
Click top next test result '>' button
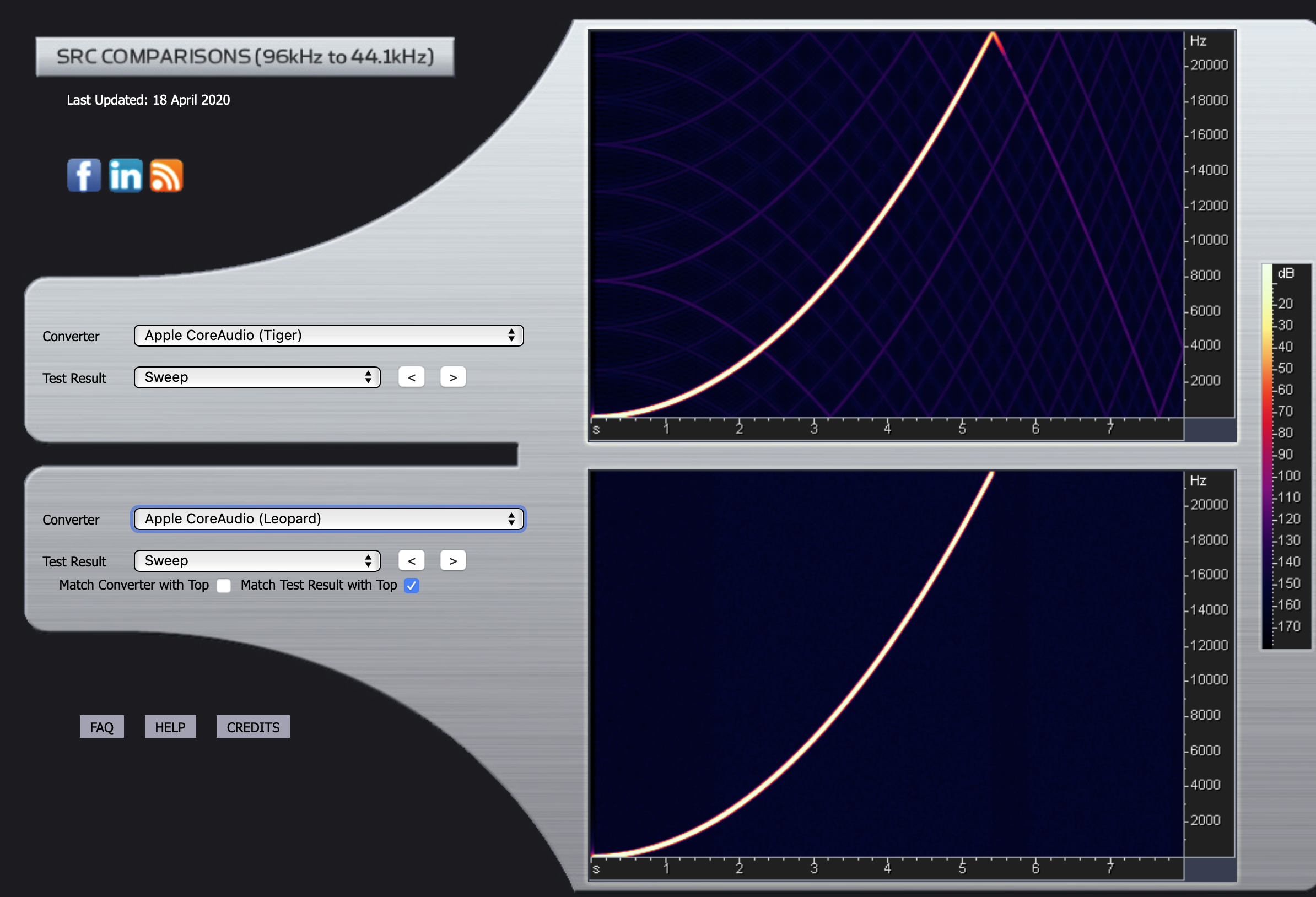453,377
